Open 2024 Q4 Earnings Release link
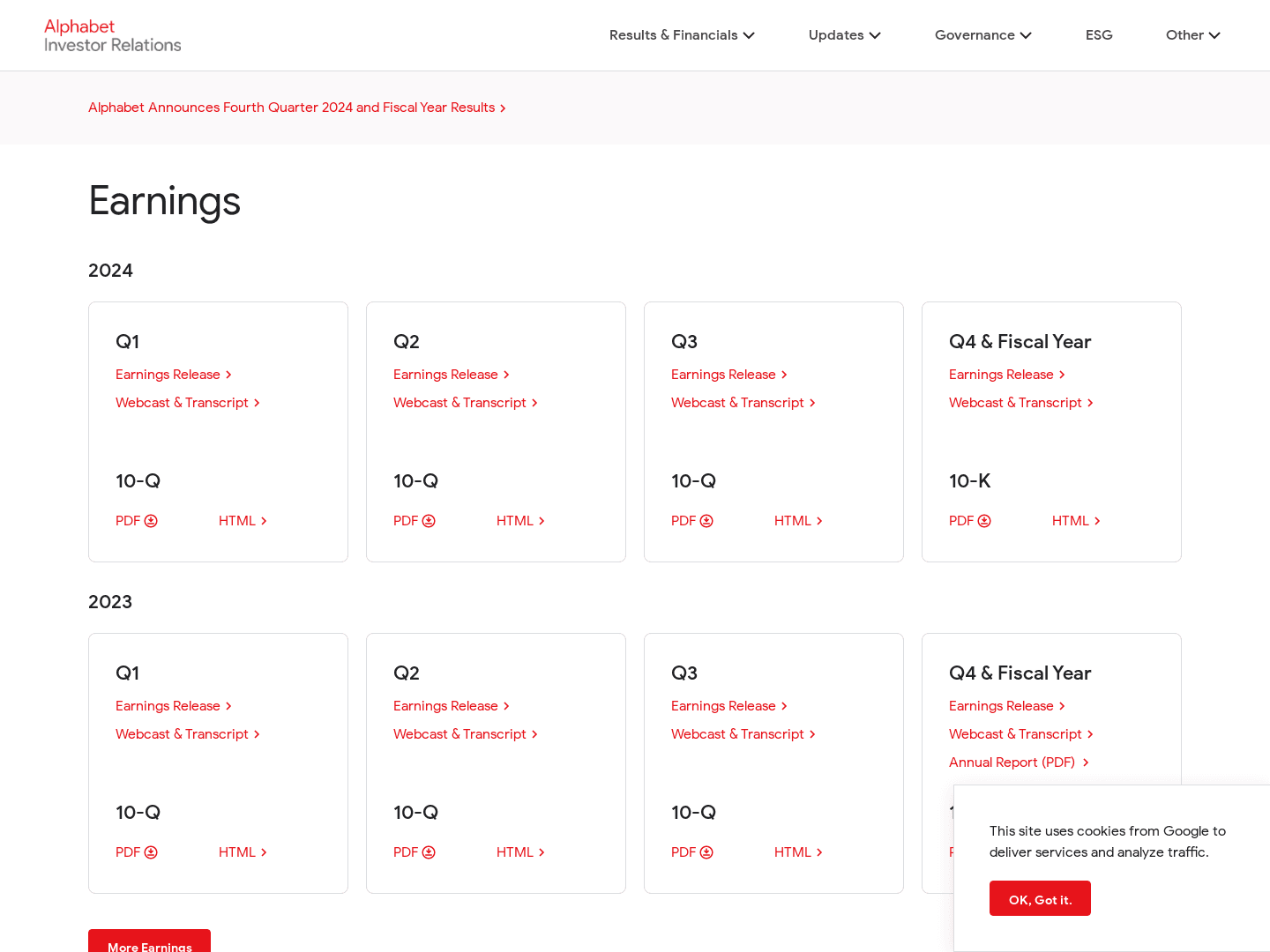 tap(1006, 375)
